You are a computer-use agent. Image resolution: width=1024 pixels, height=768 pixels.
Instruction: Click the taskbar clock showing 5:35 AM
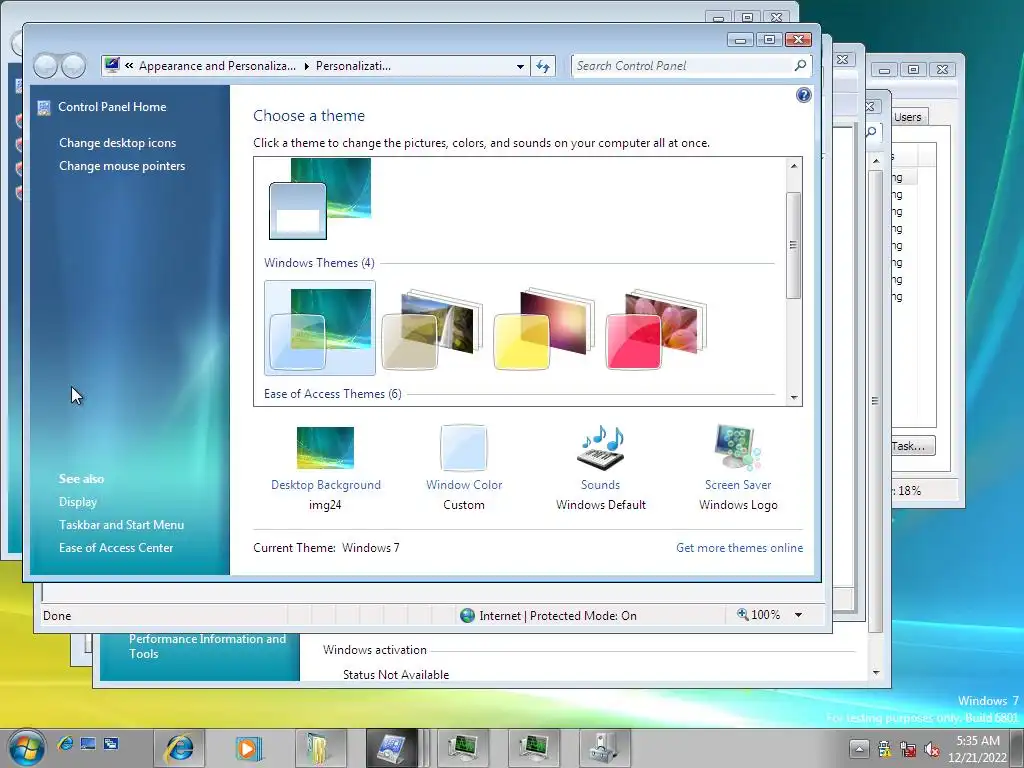tap(978, 749)
